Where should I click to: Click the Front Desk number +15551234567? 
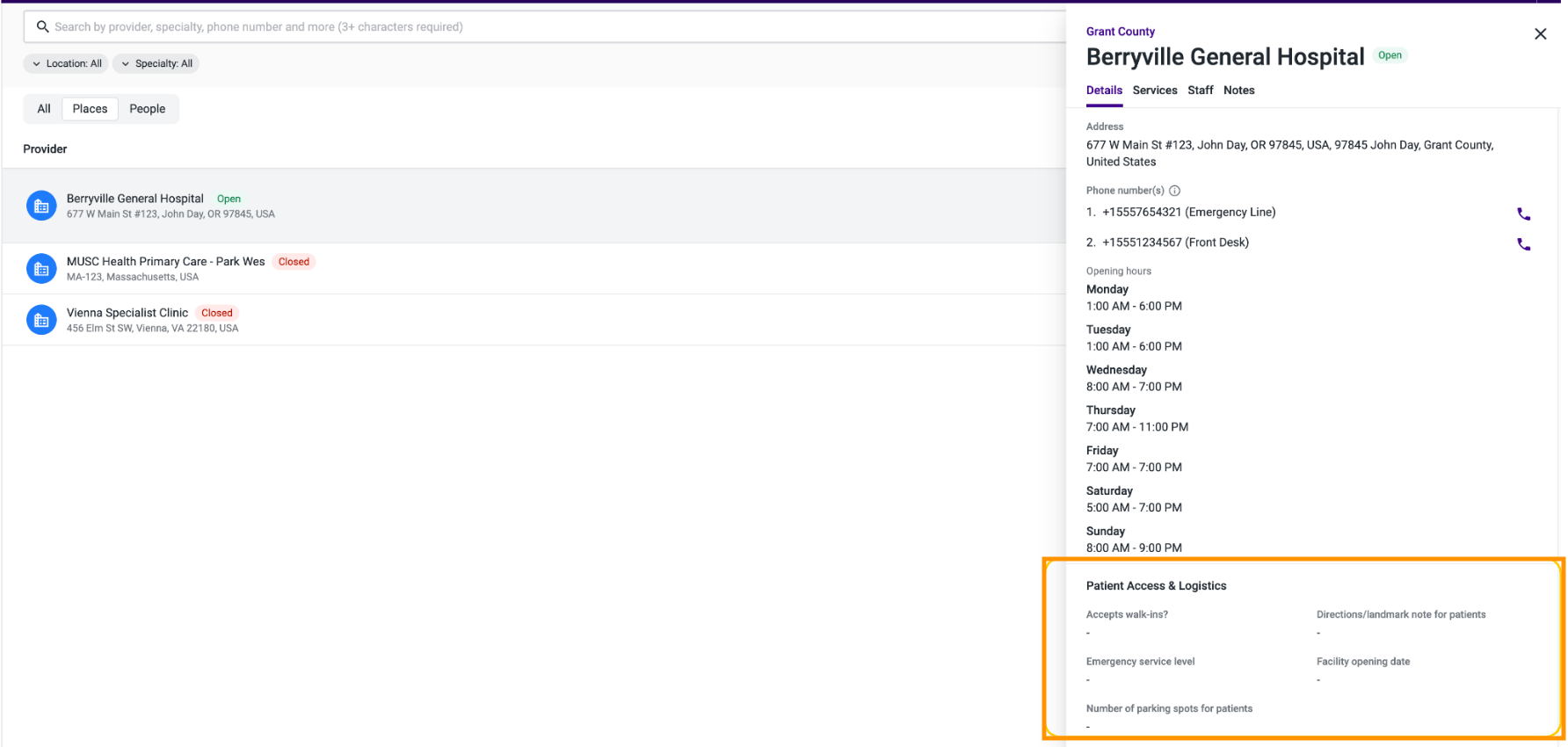click(x=1175, y=243)
